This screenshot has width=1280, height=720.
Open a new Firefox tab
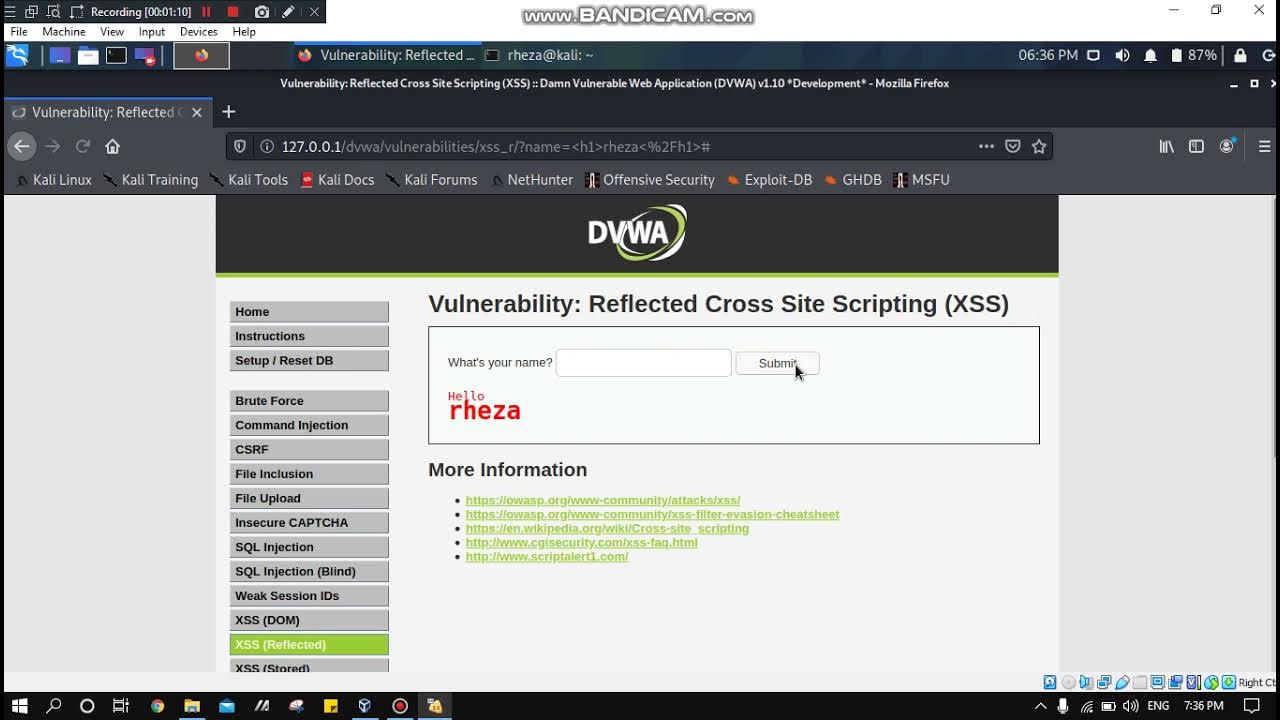(228, 112)
